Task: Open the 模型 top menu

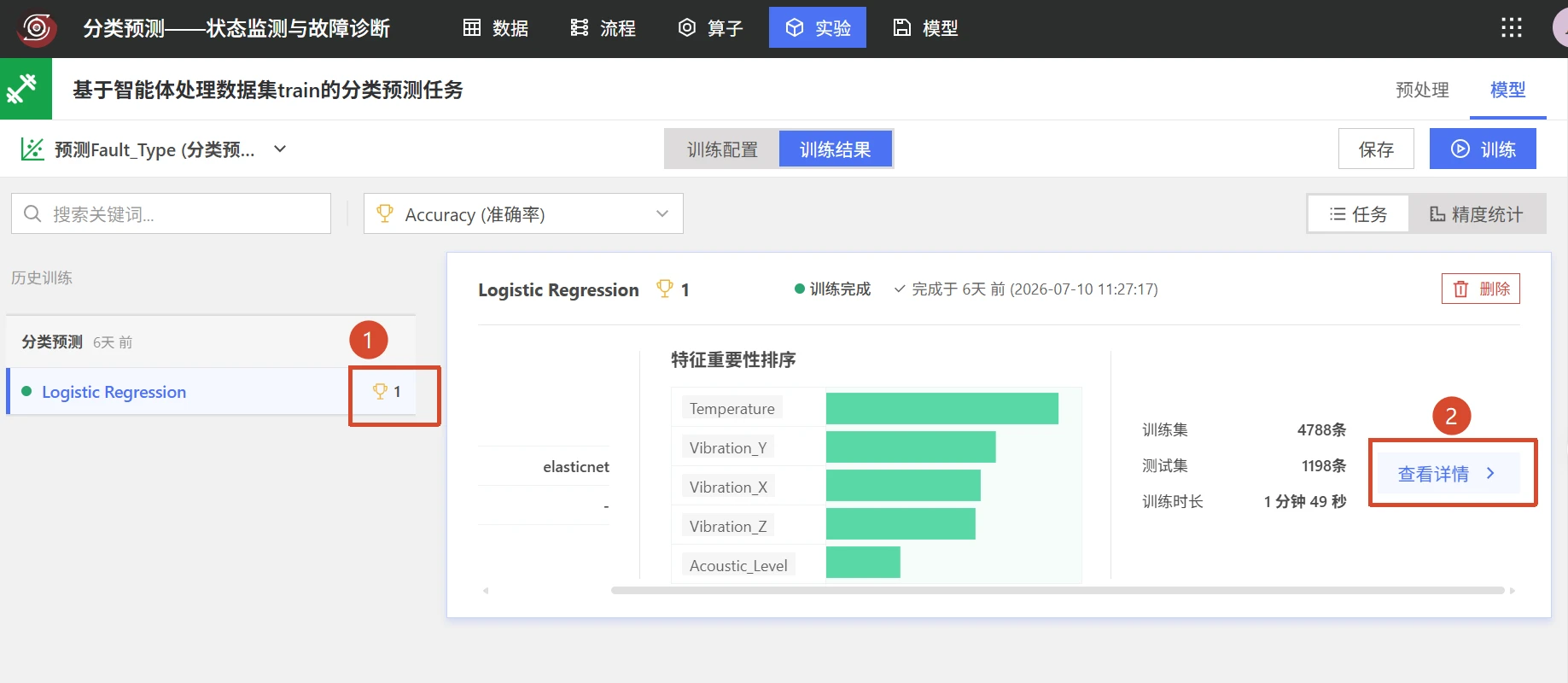Action: [x=925, y=28]
